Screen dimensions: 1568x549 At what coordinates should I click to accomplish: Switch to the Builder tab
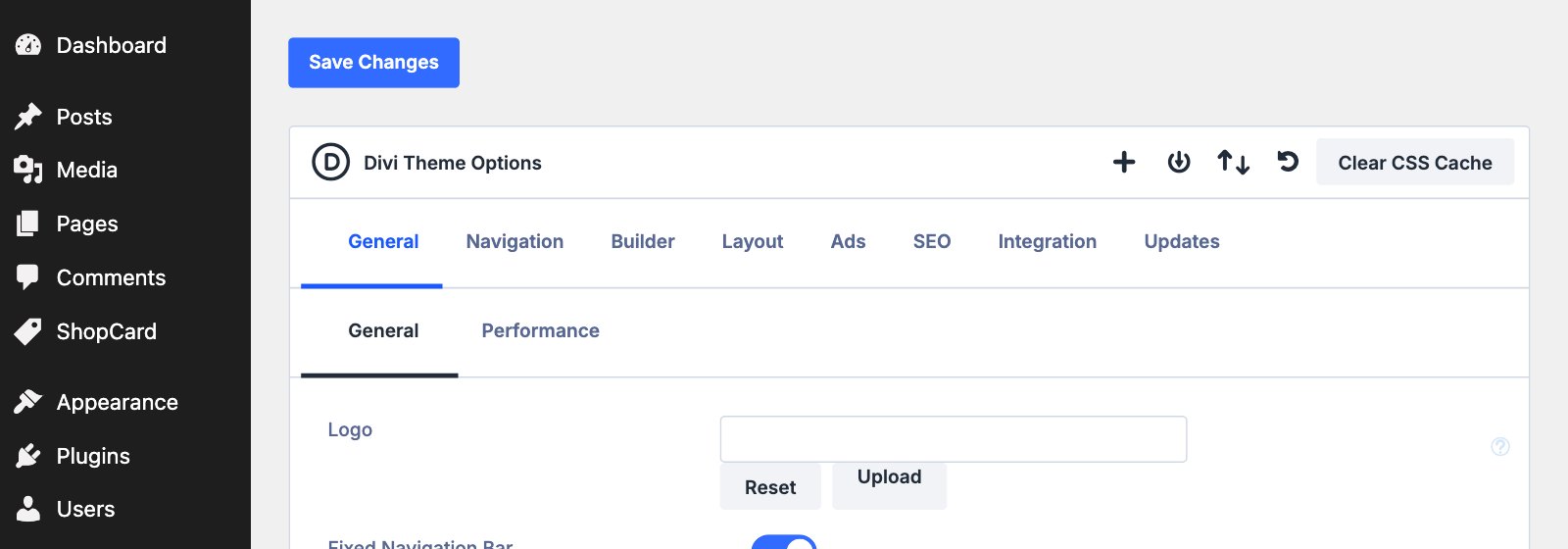643,241
